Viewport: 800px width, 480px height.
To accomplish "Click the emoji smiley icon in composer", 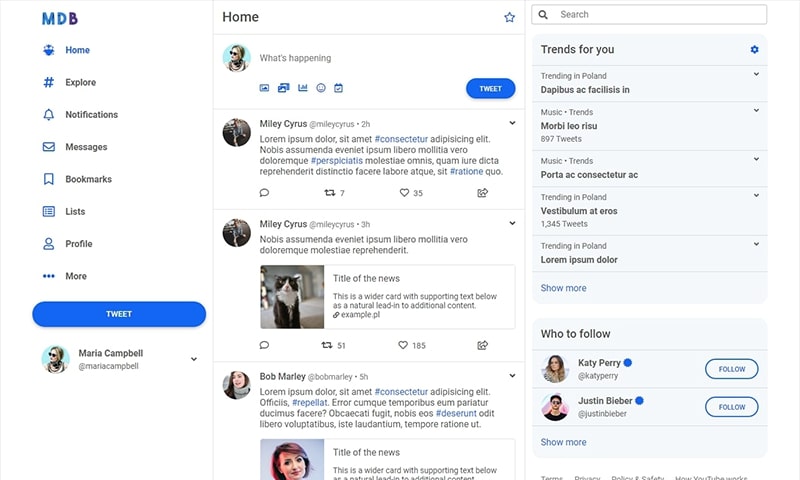I will 321,88.
